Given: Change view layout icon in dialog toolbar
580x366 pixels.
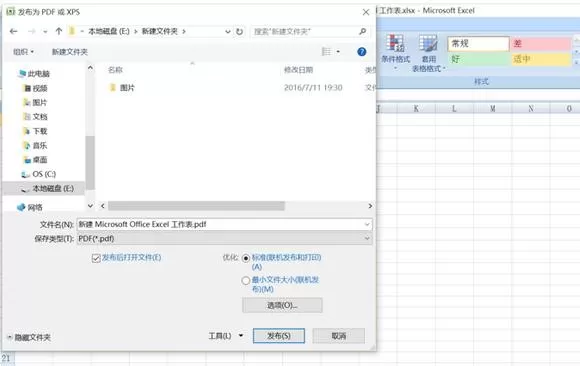Looking at the screenshot, I should click(x=326, y=51).
